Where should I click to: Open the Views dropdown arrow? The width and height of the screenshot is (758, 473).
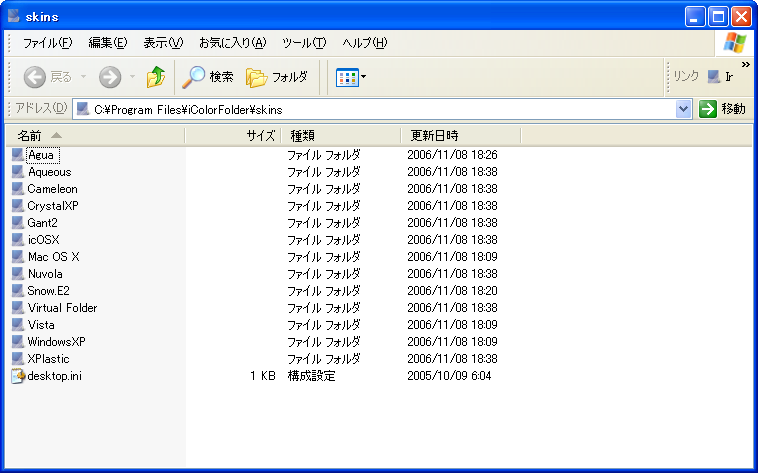point(364,76)
